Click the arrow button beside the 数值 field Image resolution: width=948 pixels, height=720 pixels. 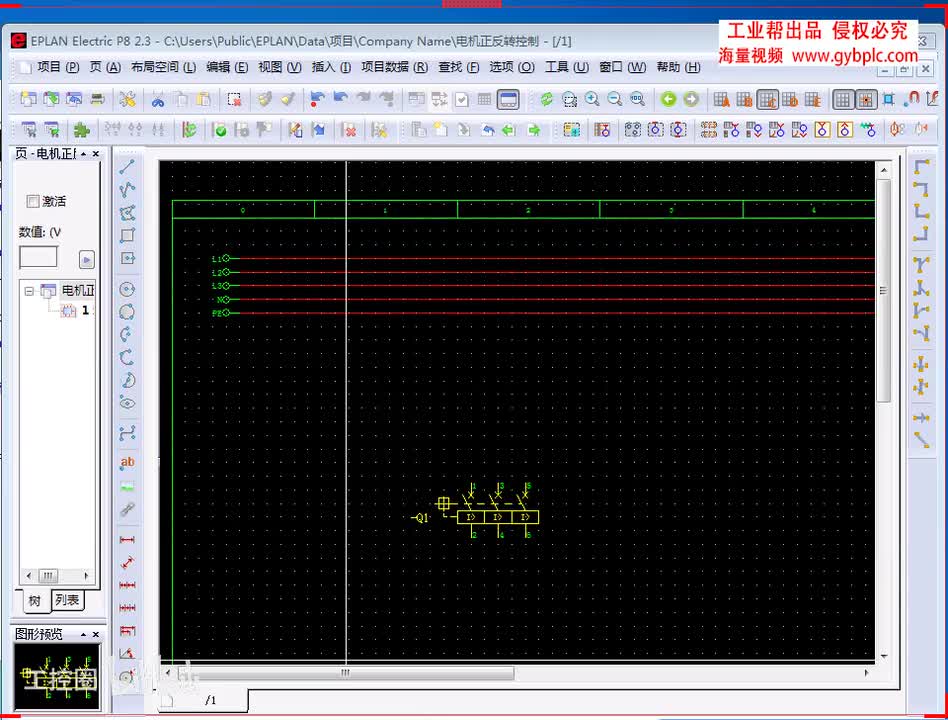point(87,259)
